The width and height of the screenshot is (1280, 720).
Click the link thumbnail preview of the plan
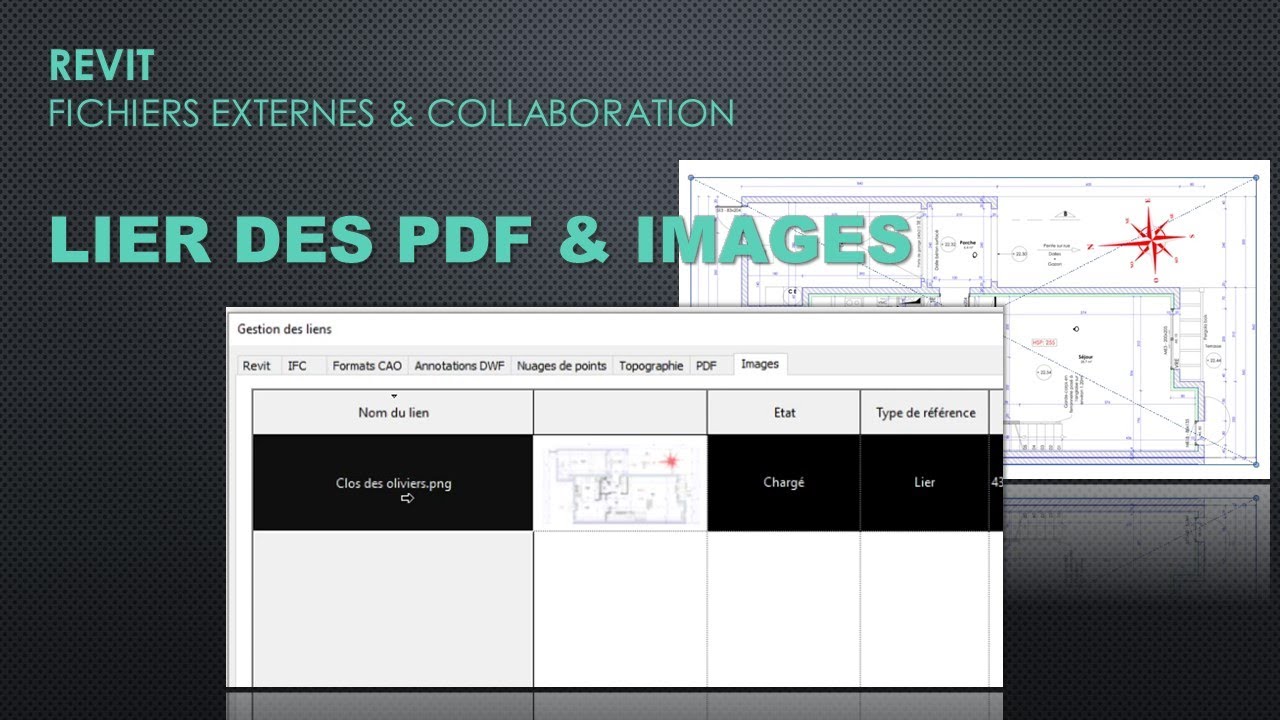pyautogui.click(x=620, y=482)
